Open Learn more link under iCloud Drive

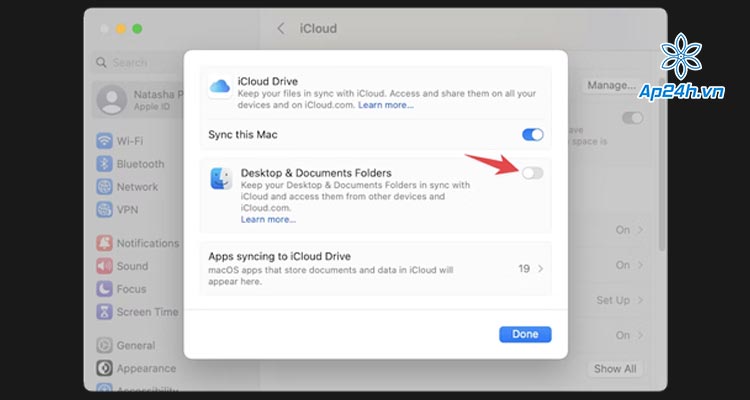(x=386, y=105)
